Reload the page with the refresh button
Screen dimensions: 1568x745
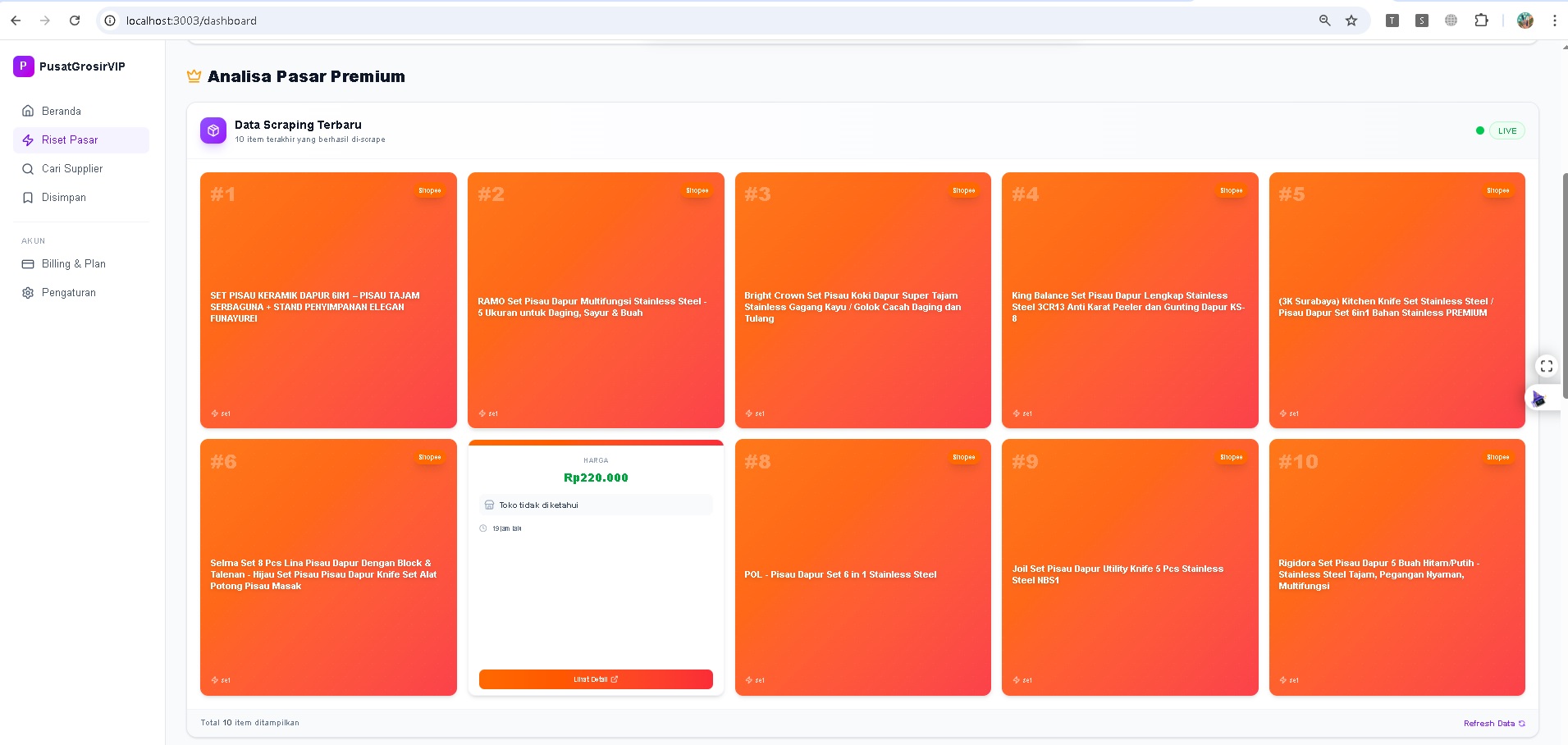75,21
